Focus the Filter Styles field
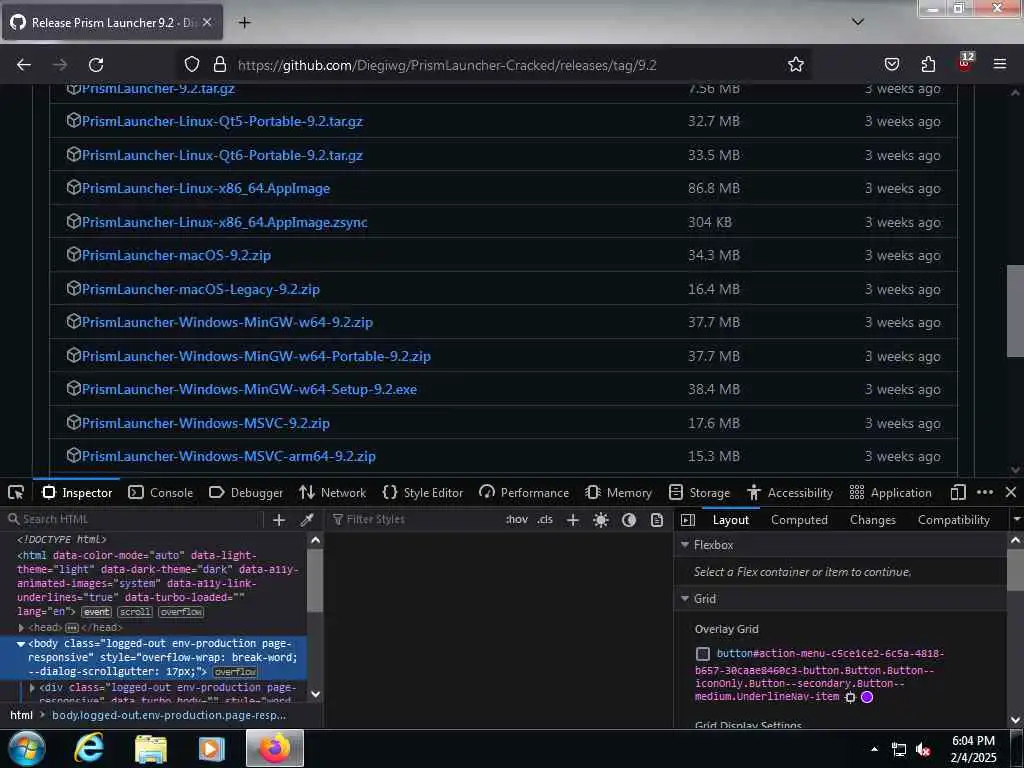Viewport: 1024px width, 768px height. 413,519
